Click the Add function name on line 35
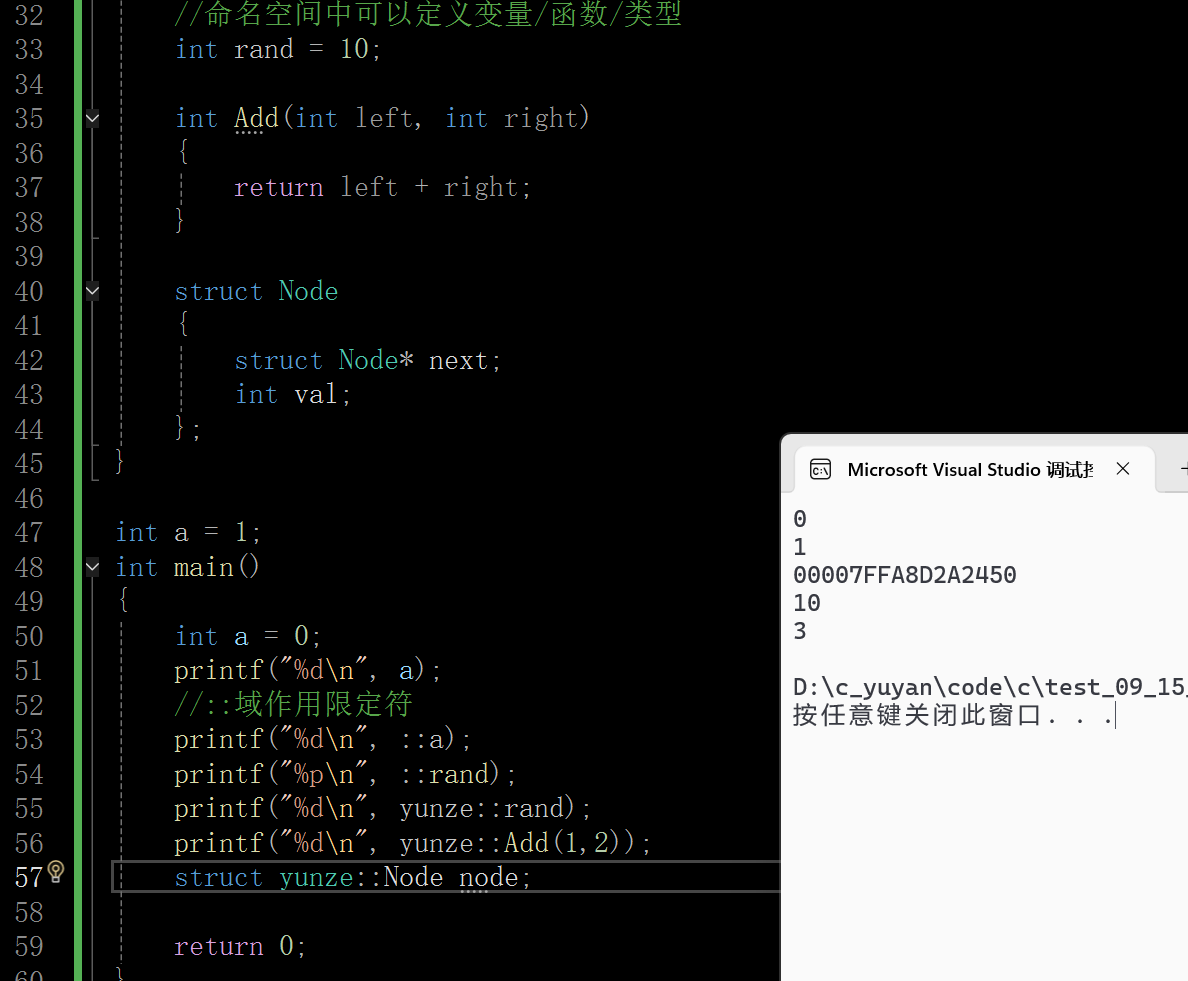The image size is (1188, 981). point(257,118)
